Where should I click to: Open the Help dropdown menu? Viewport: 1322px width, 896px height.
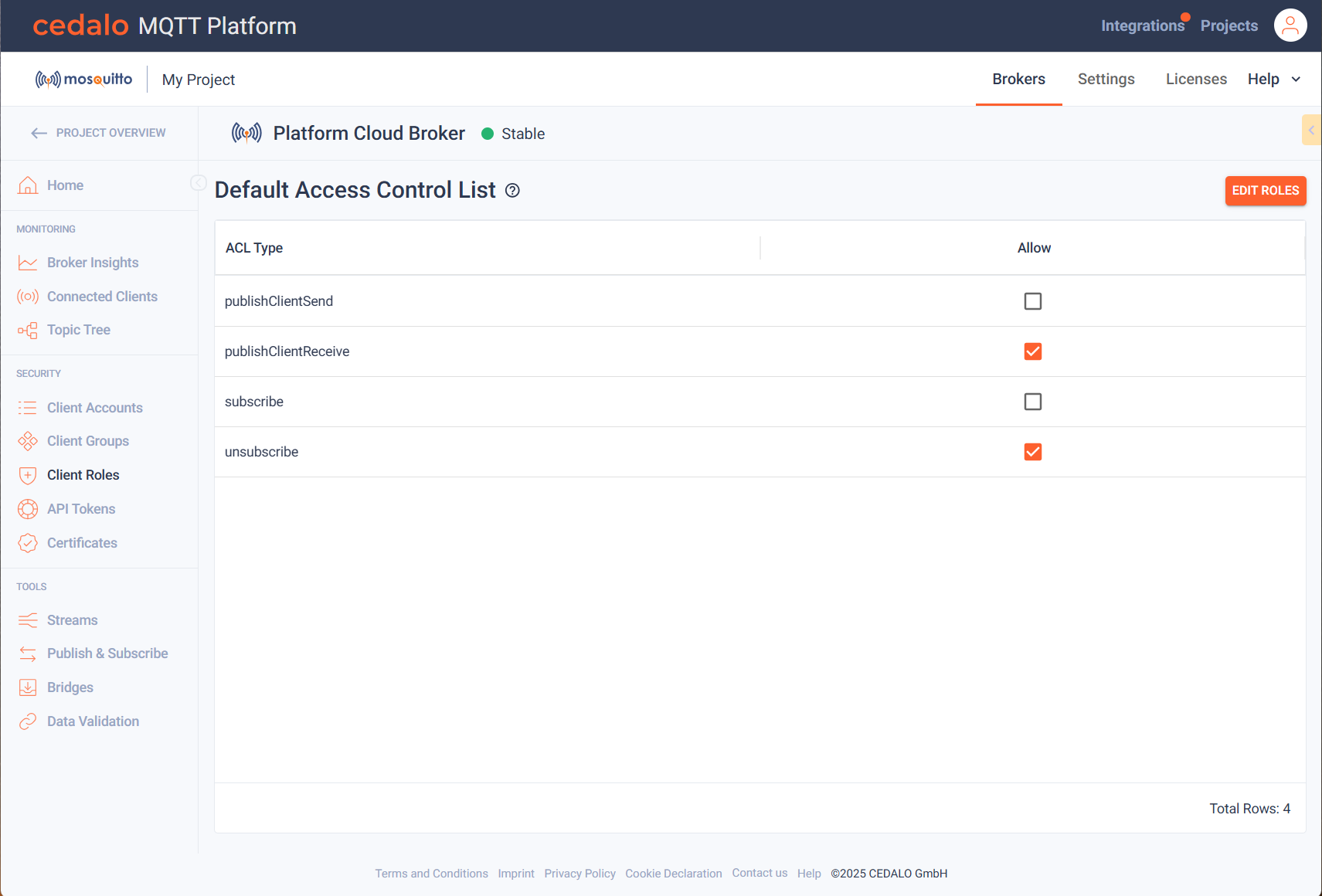coord(1275,79)
